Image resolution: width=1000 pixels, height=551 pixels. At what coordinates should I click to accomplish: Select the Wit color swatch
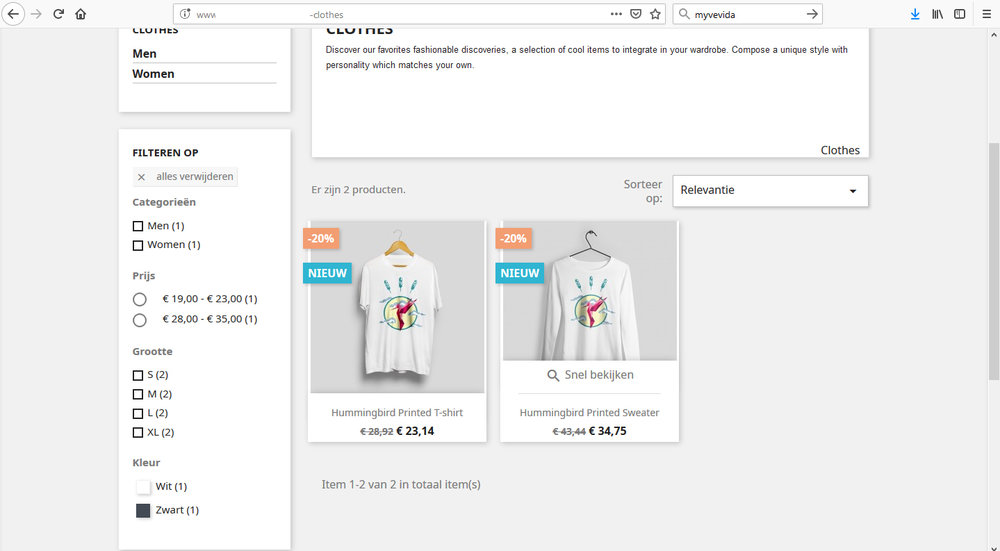(x=143, y=487)
